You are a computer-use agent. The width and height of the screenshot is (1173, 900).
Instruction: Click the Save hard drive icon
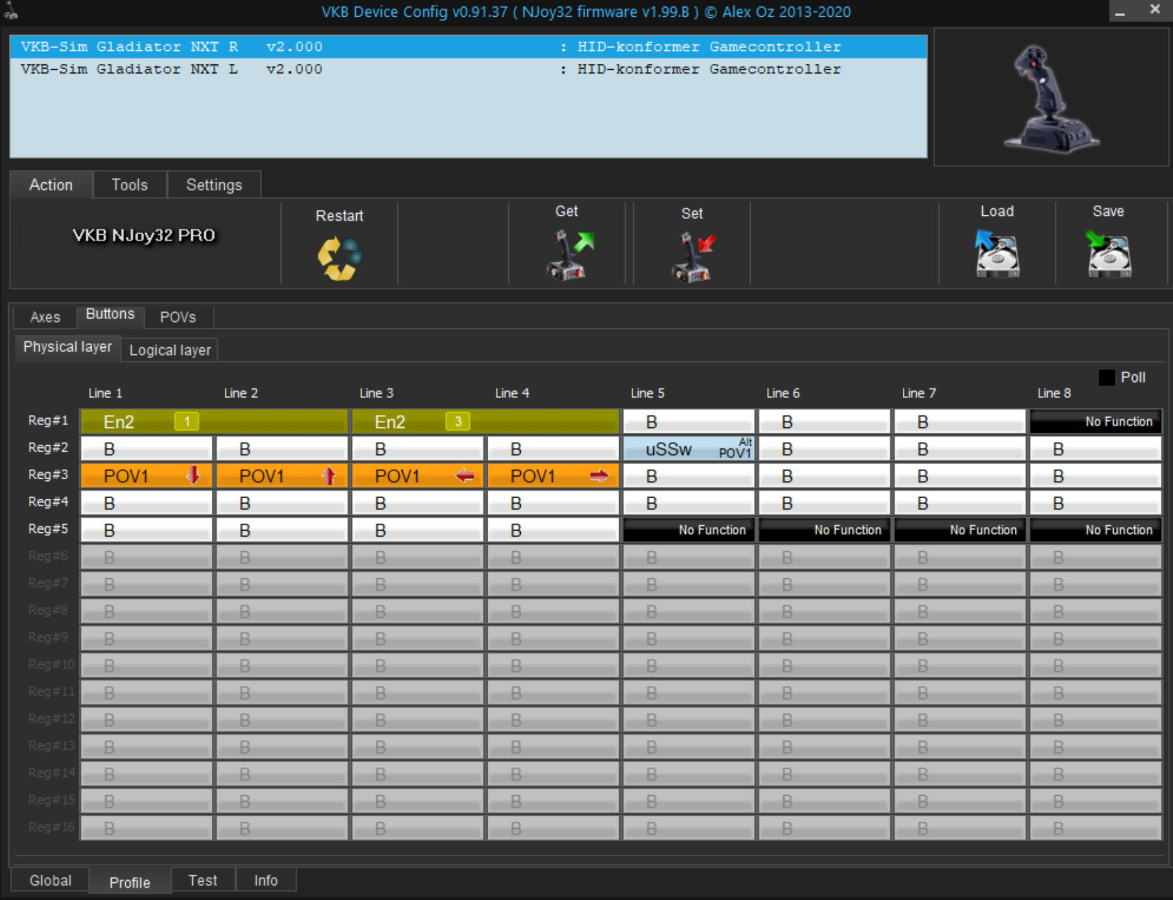[x=1108, y=253]
